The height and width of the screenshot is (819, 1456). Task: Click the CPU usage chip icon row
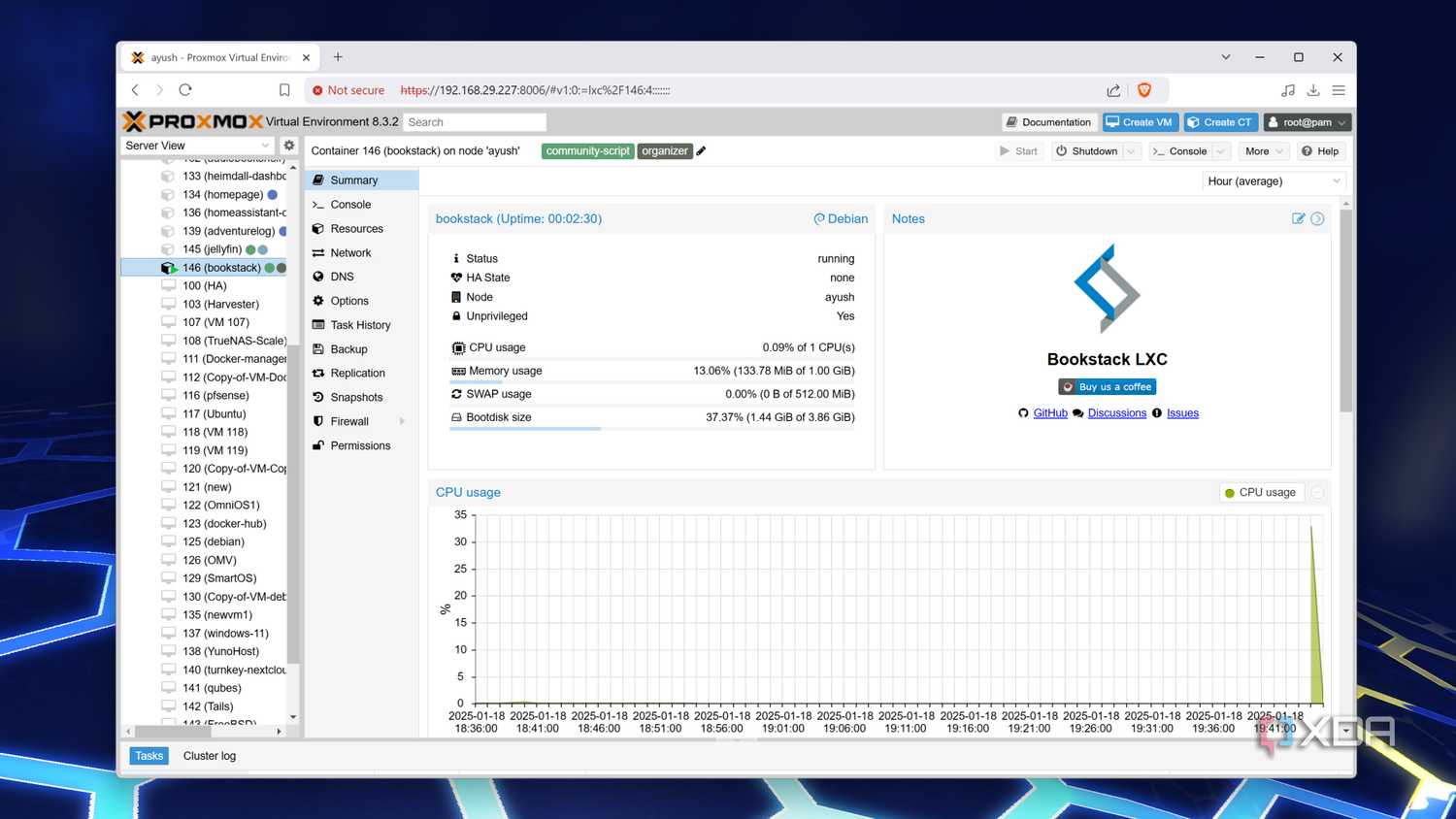[653, 347]
